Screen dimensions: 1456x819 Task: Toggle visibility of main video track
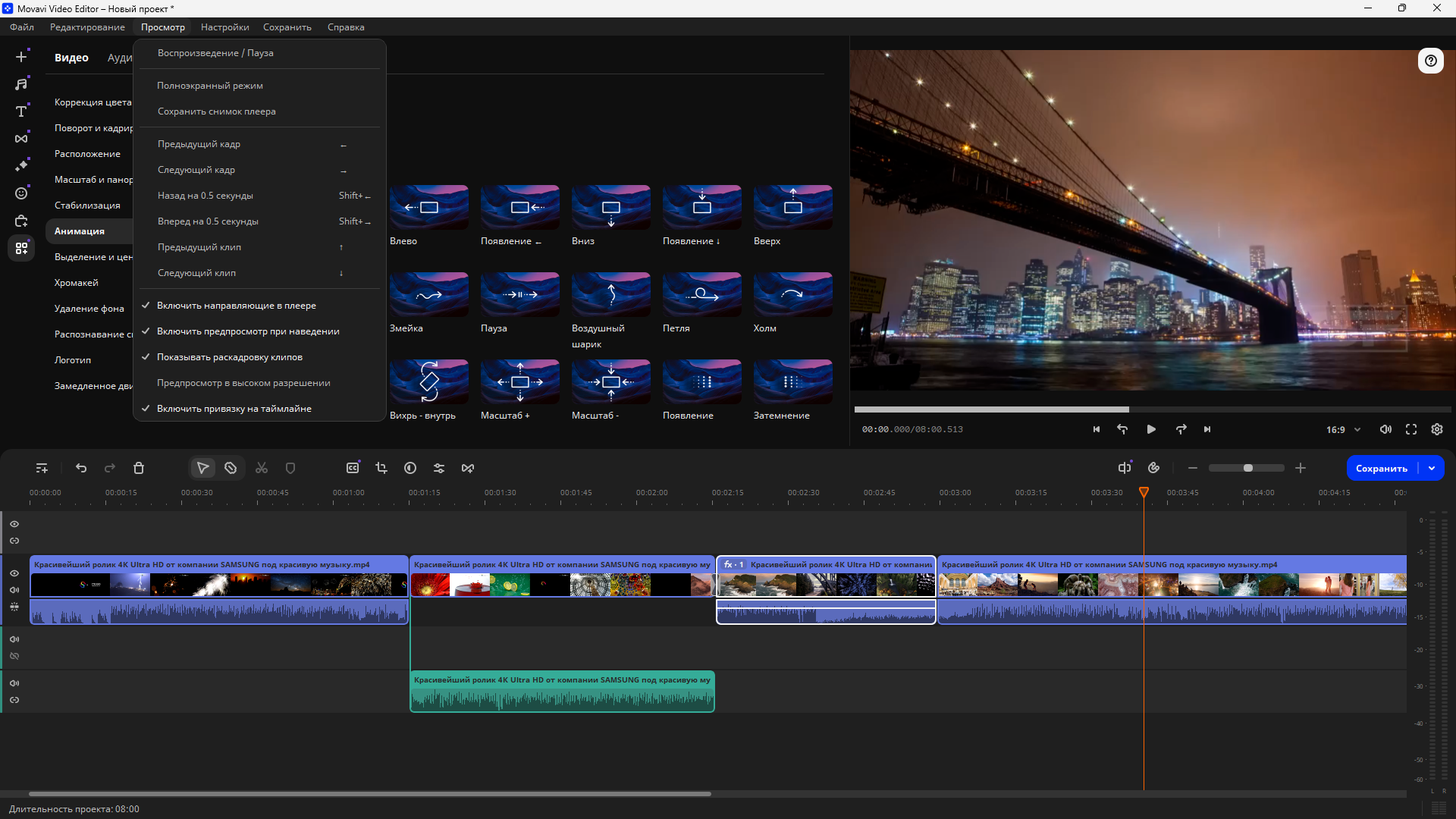(14, 573)
